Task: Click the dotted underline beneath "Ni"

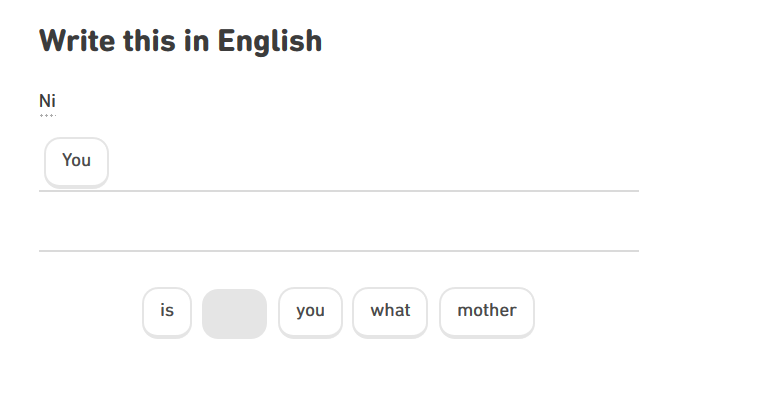Action: click(x=47, y=115)
